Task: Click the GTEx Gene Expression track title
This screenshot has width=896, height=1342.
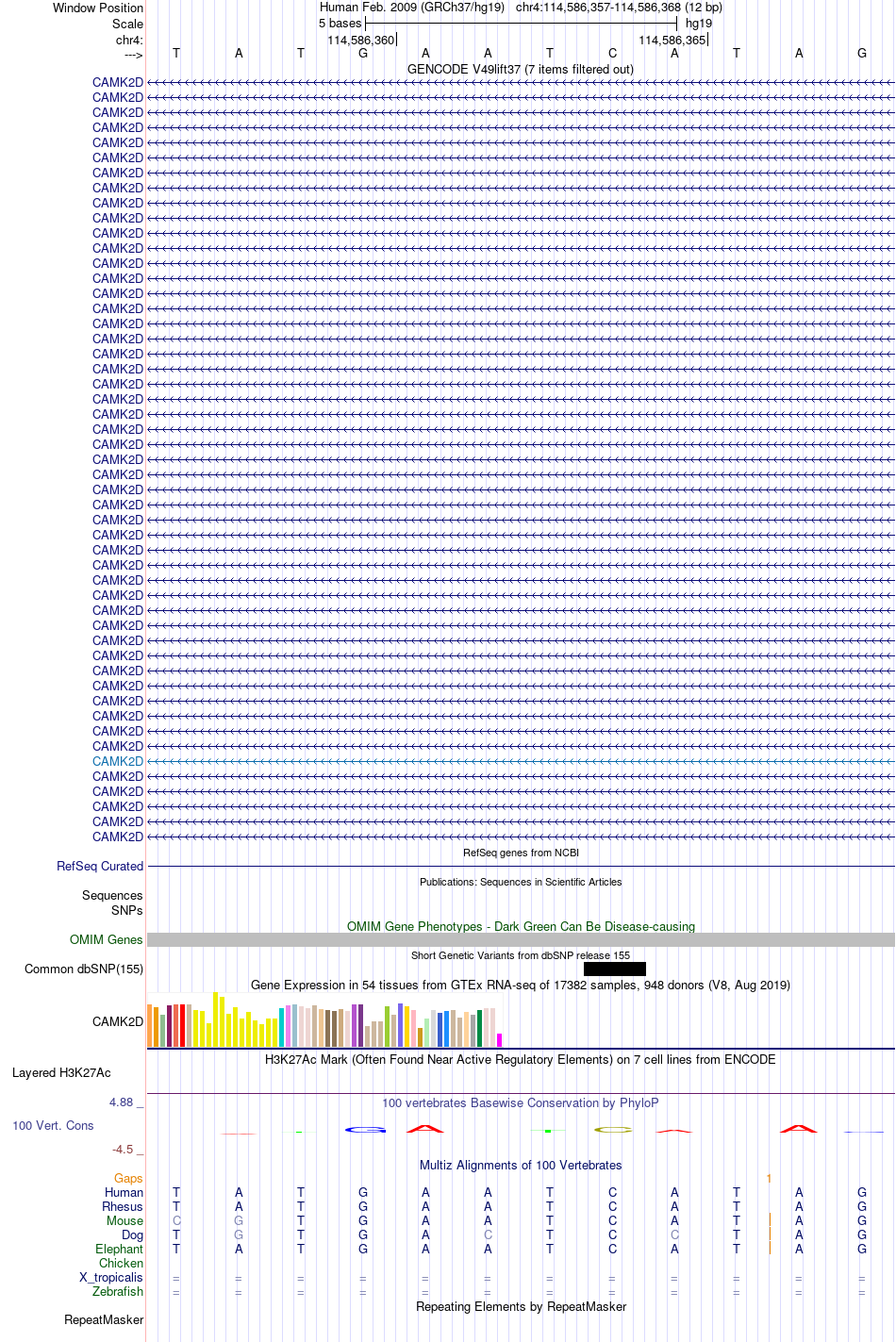Action: [521, 985]
